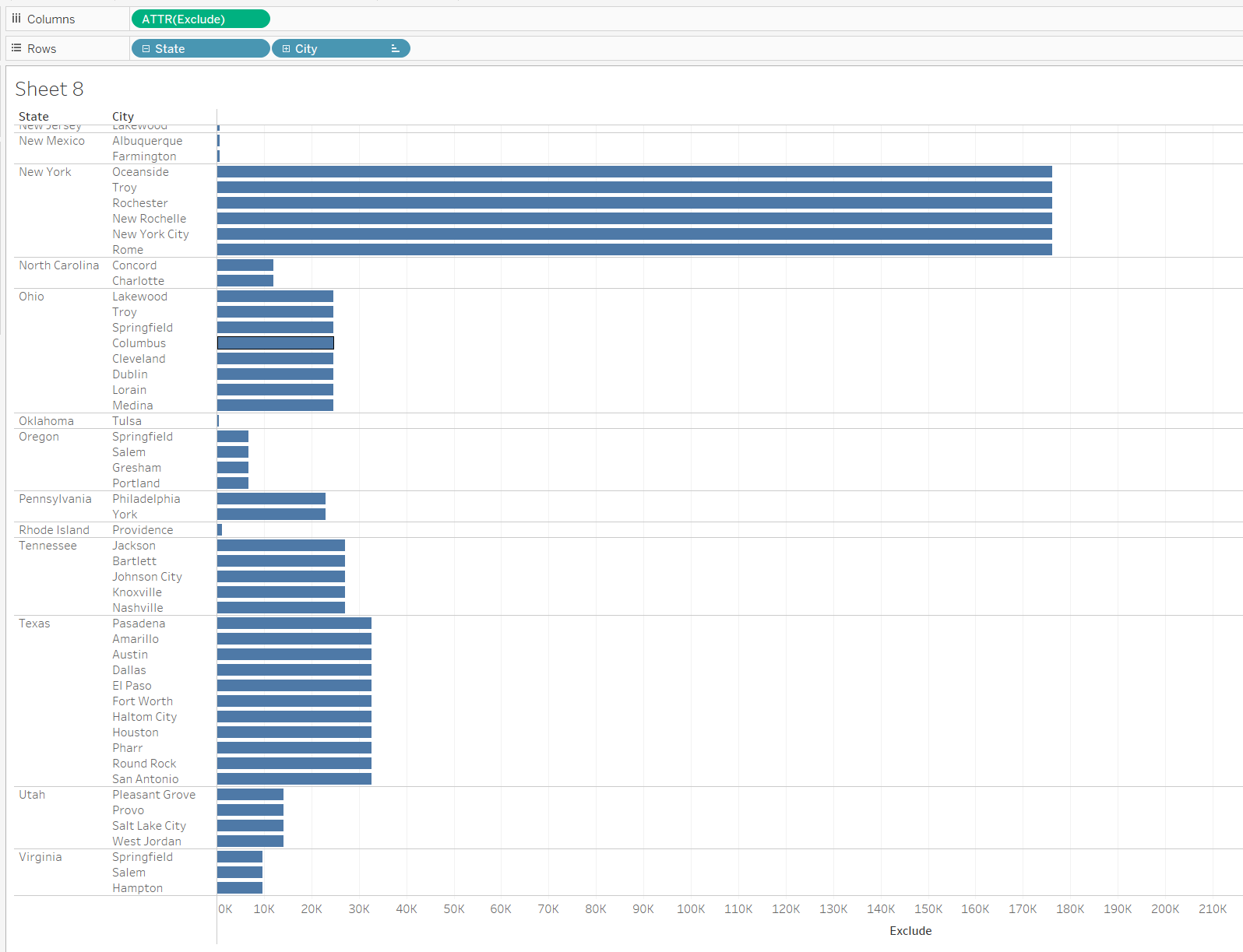Click the State column header
The width and height of the screenshot is (1243, 952).
click(x=33, y=117)
